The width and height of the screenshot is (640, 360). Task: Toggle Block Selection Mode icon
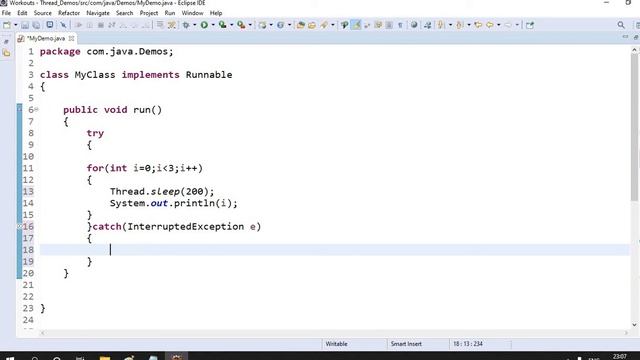tap(389, 25)
